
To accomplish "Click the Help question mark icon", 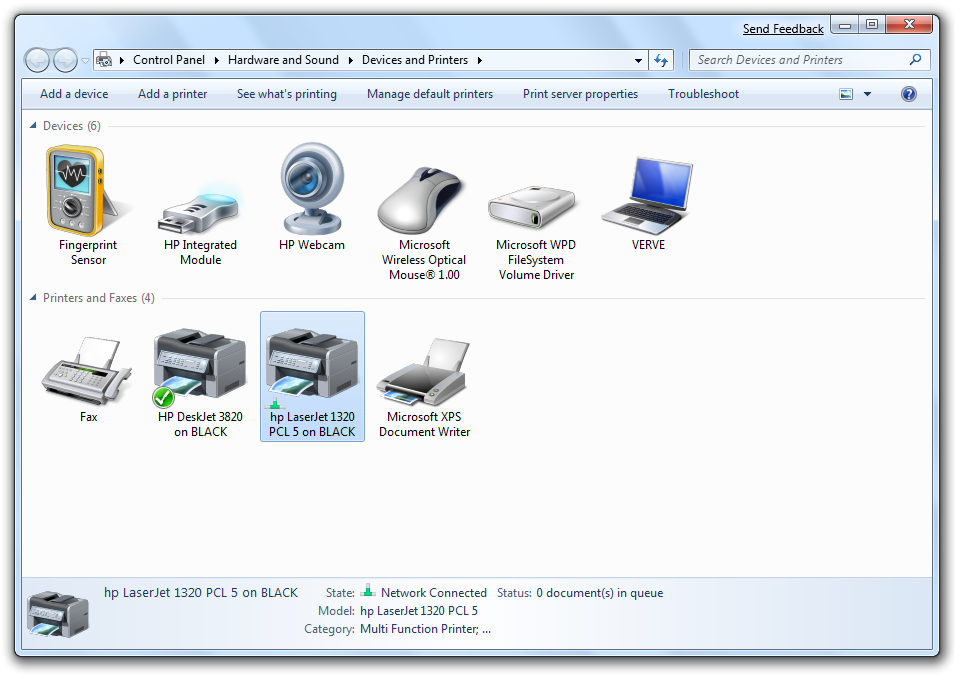I will tap(908, 94).
